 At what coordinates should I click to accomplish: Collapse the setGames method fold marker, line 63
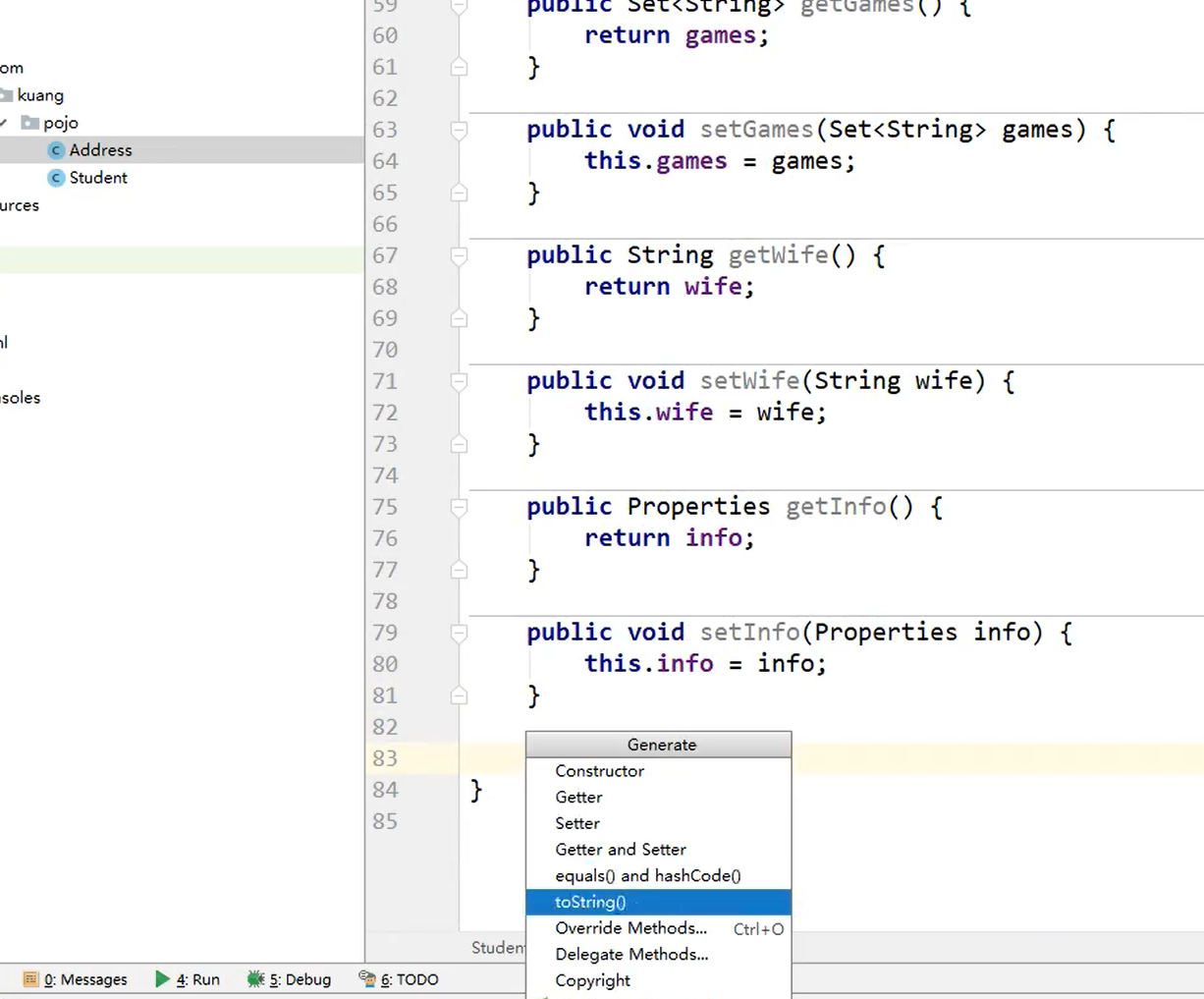tap(459, 130)
